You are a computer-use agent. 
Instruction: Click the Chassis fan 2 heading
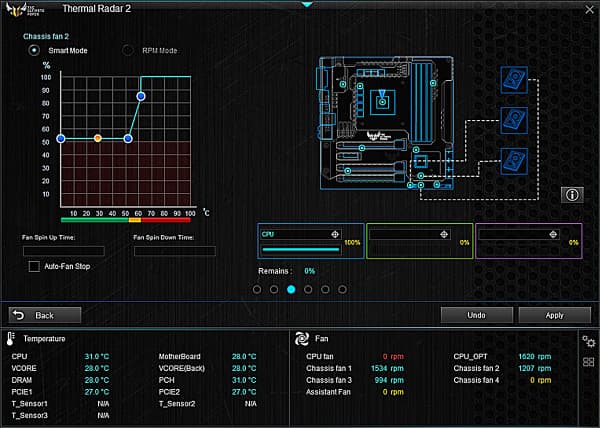46,36
